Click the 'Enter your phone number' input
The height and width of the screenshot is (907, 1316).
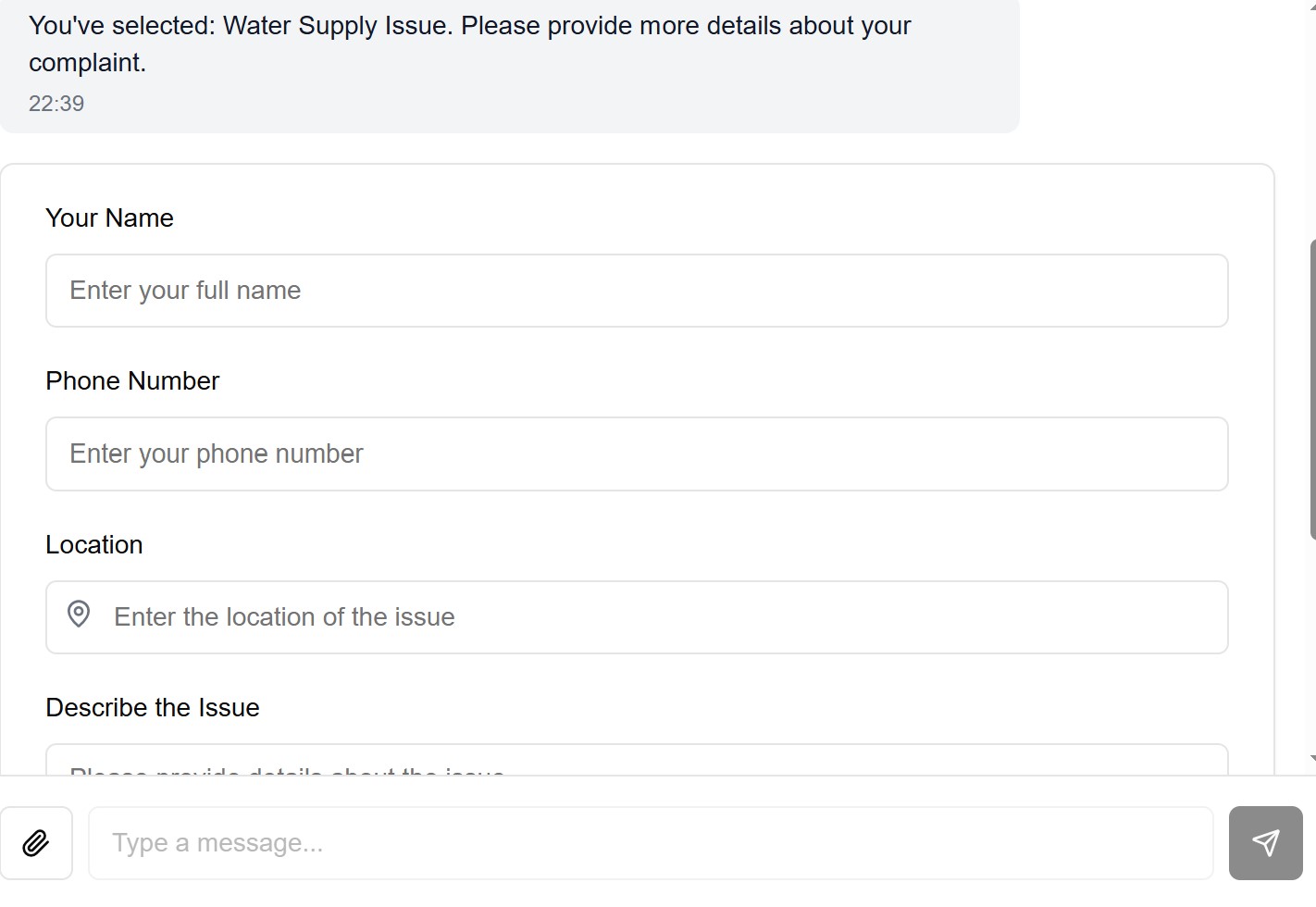click(637, 453)
